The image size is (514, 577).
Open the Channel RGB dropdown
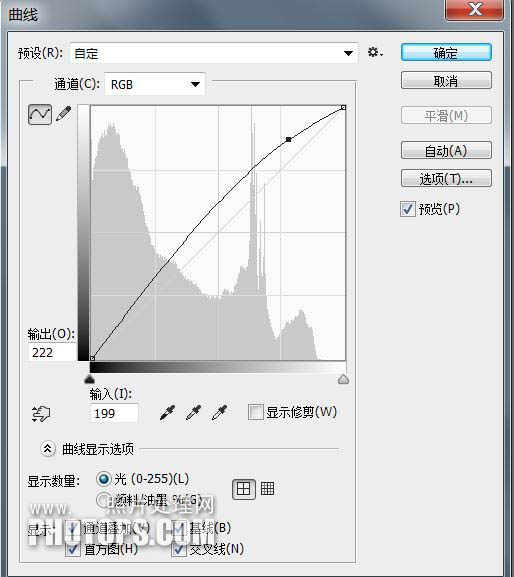155,84
